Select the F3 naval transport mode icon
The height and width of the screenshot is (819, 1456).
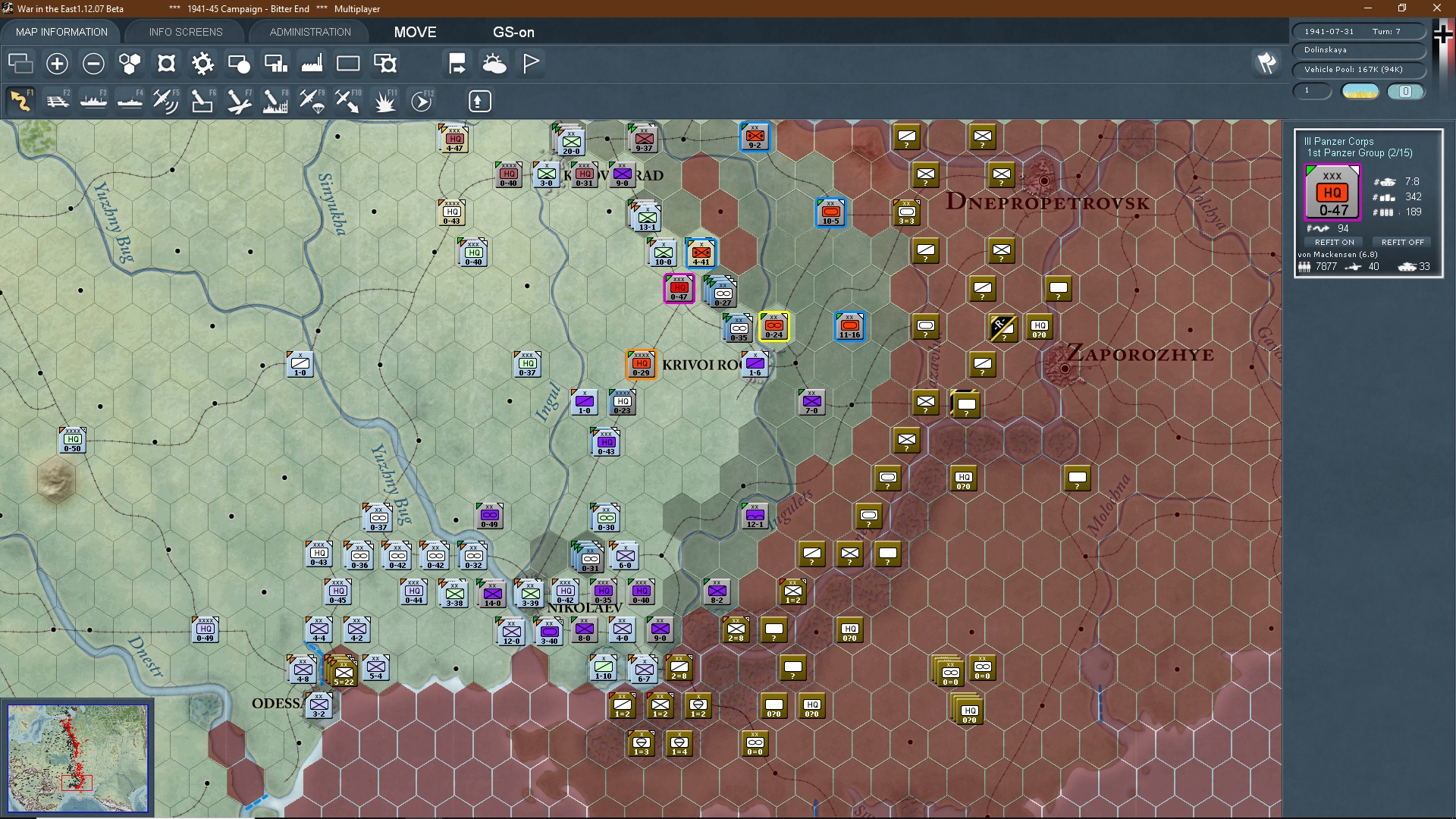(94, 101)
